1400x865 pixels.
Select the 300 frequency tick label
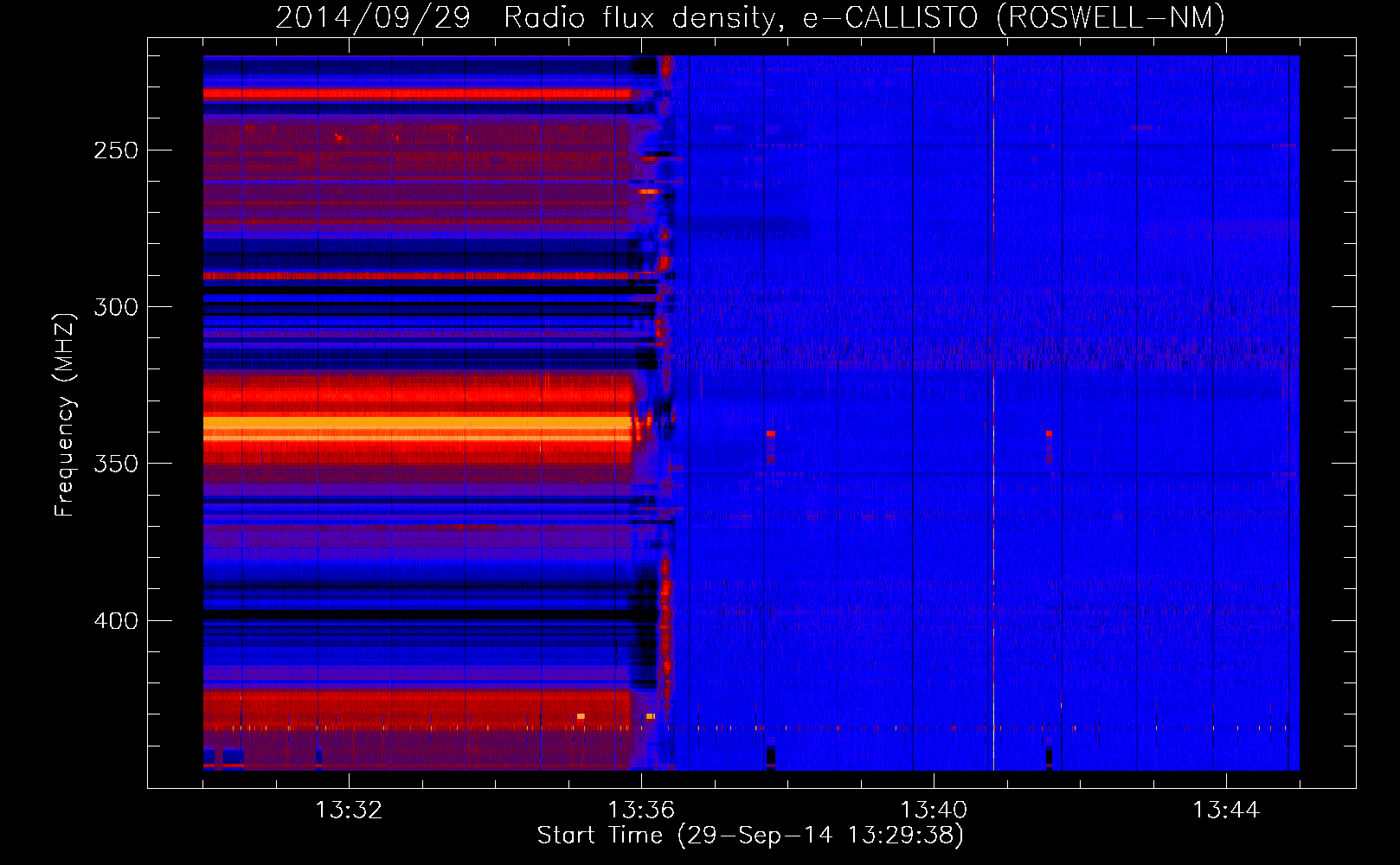[x=116, y=307]
